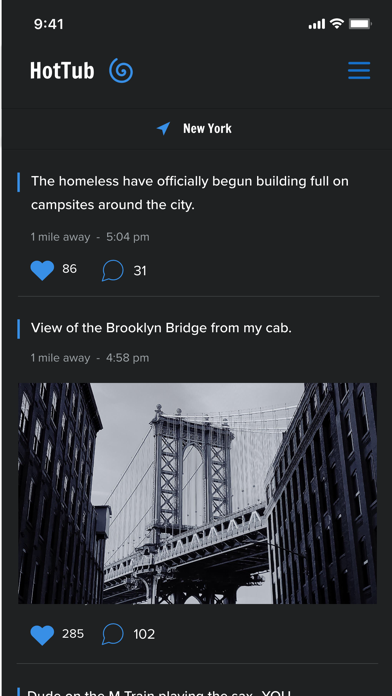The width and height of the screenshot is (392, 696).
Task: Open the post about homeless campsites
Action: click(x=190, y=193)
